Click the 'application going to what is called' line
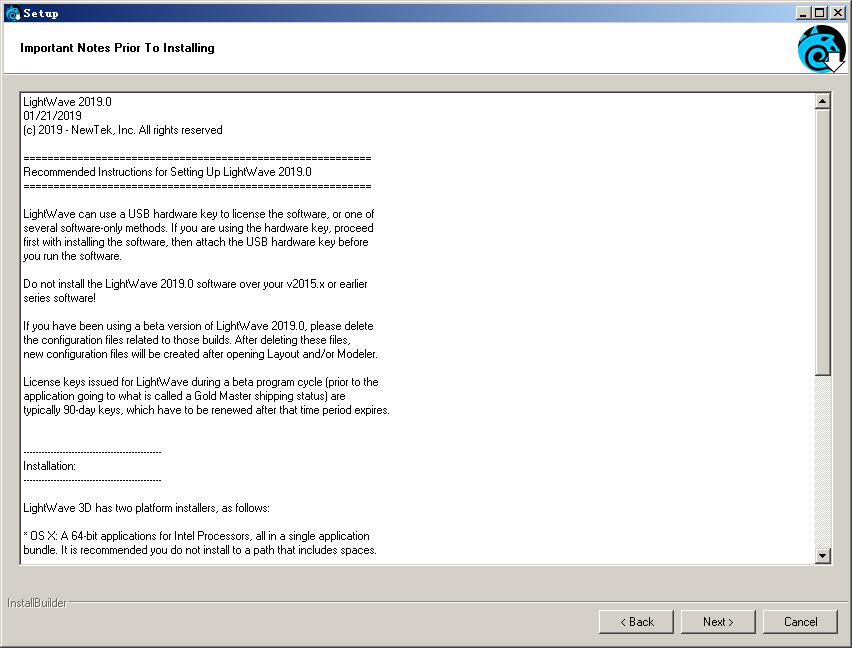The height and width of the screenshot is (648, 852). [184, 396]
